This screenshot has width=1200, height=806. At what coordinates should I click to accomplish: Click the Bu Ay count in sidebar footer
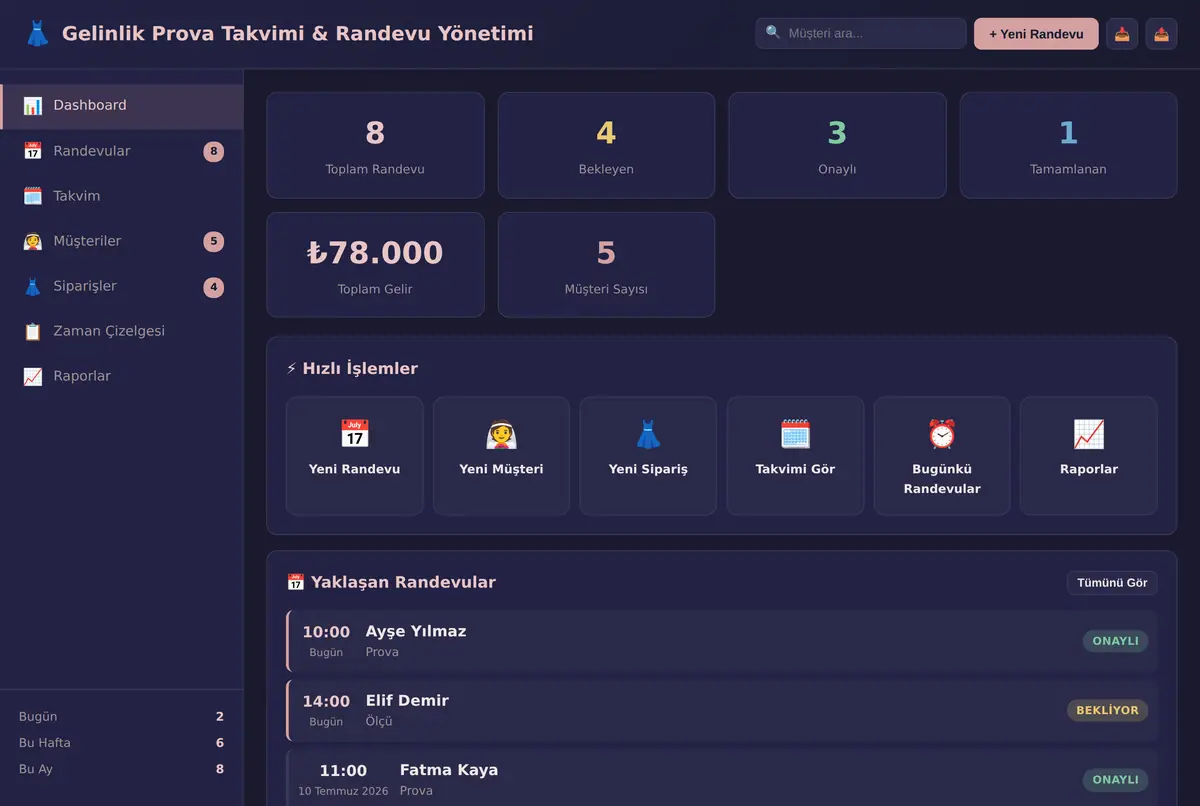(220, 769)
